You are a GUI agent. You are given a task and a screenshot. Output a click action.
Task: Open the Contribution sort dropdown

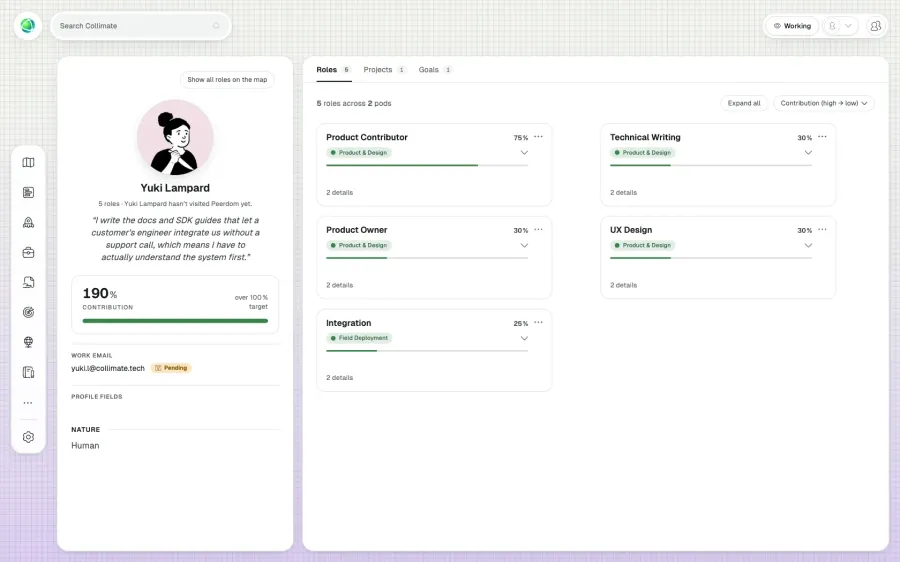pos(824,103)
